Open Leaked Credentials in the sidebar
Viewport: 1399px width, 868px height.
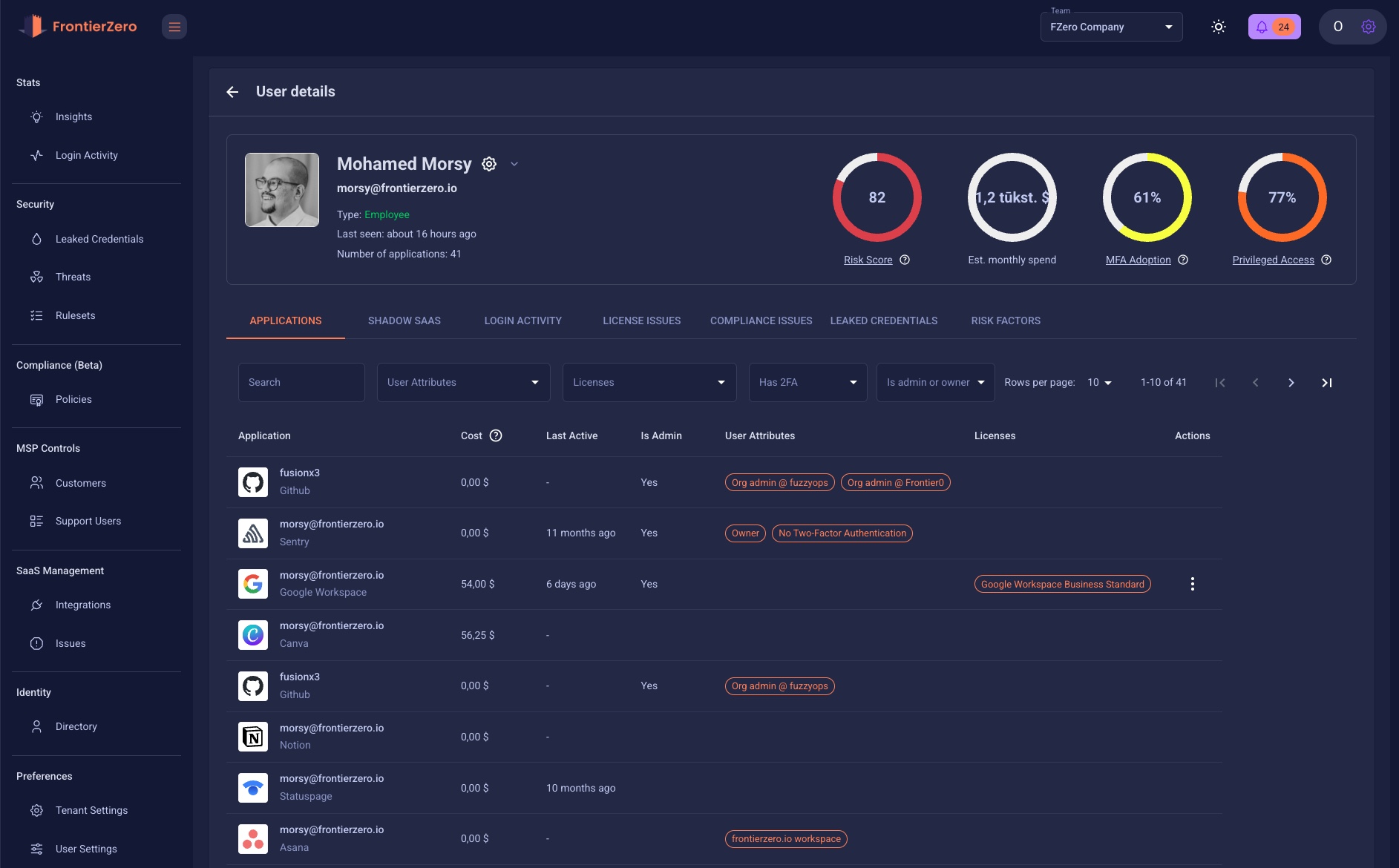pyautogui.click(x=99, y=239)
